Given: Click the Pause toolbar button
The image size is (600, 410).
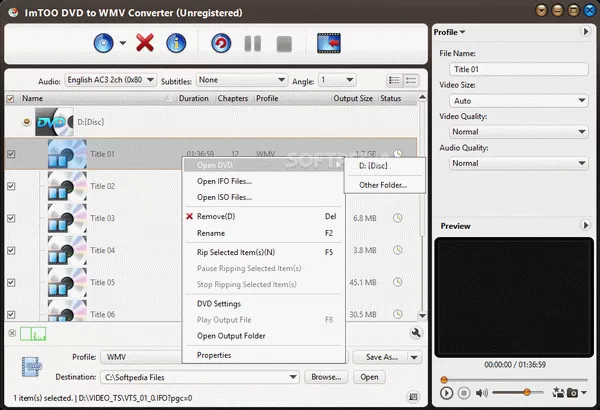Looking at the screenshot, I should pos(253,44).
